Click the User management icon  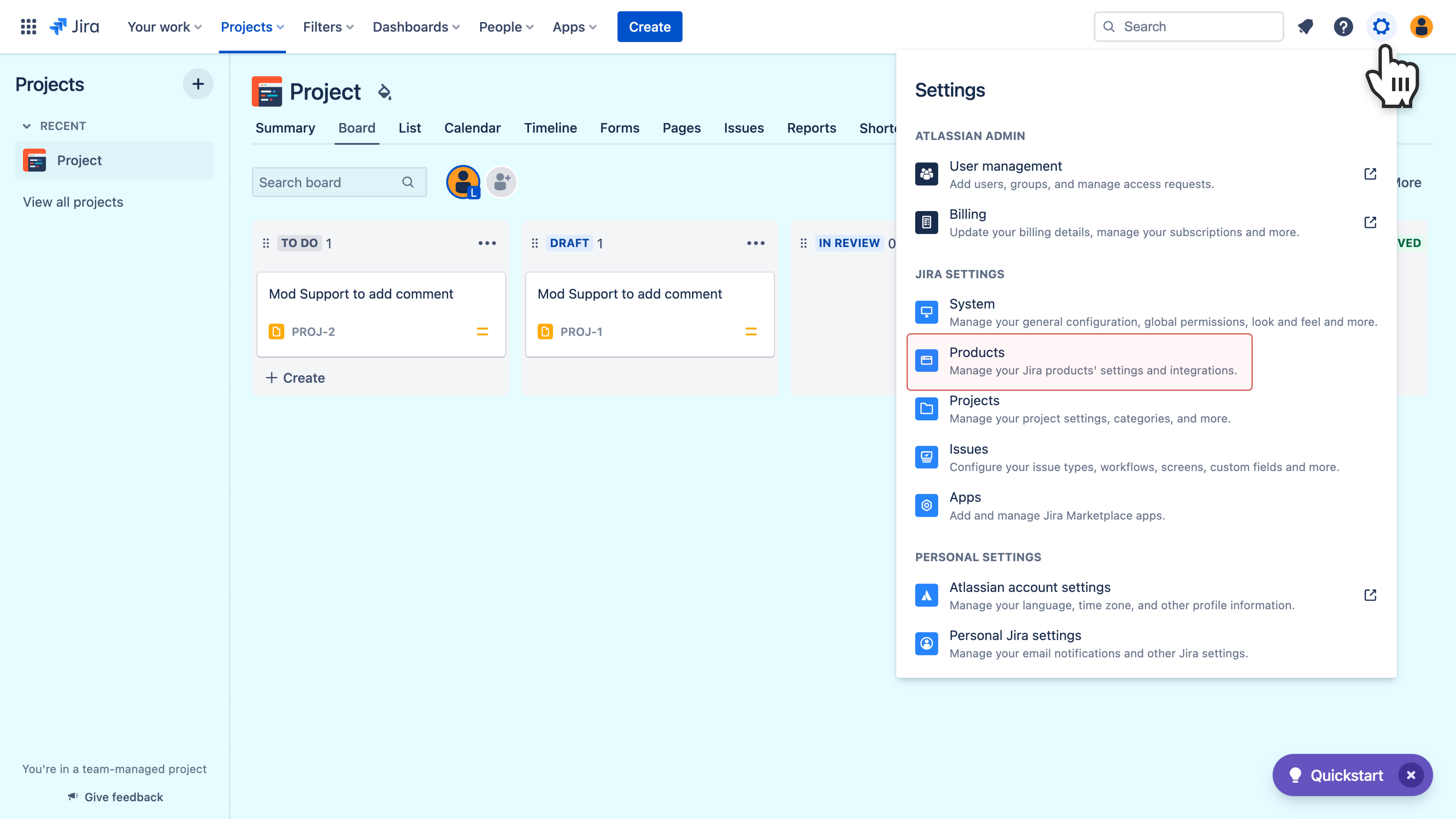click(x=926, y=174)
